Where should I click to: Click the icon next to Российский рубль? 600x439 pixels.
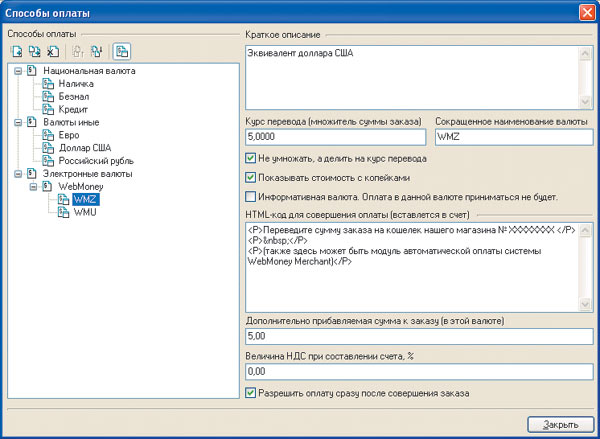(48, 161)
